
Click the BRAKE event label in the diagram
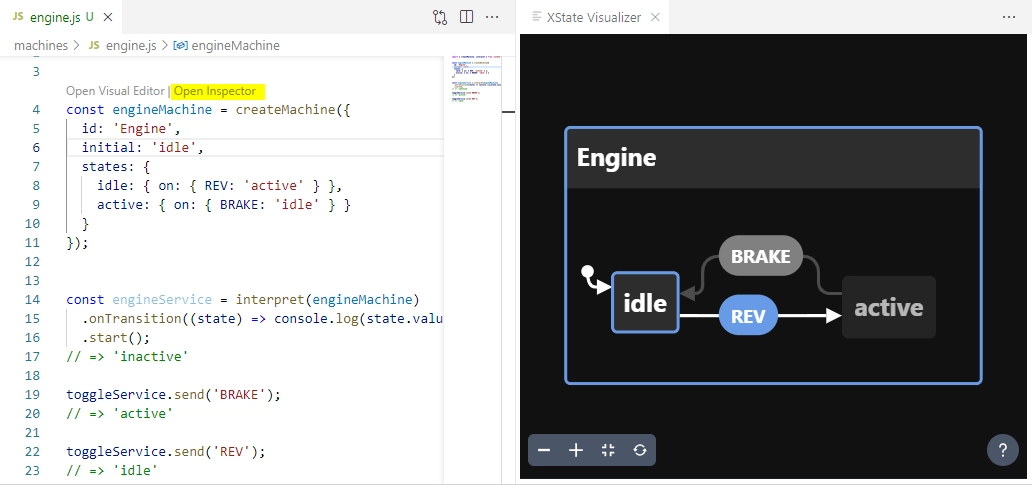761,256
